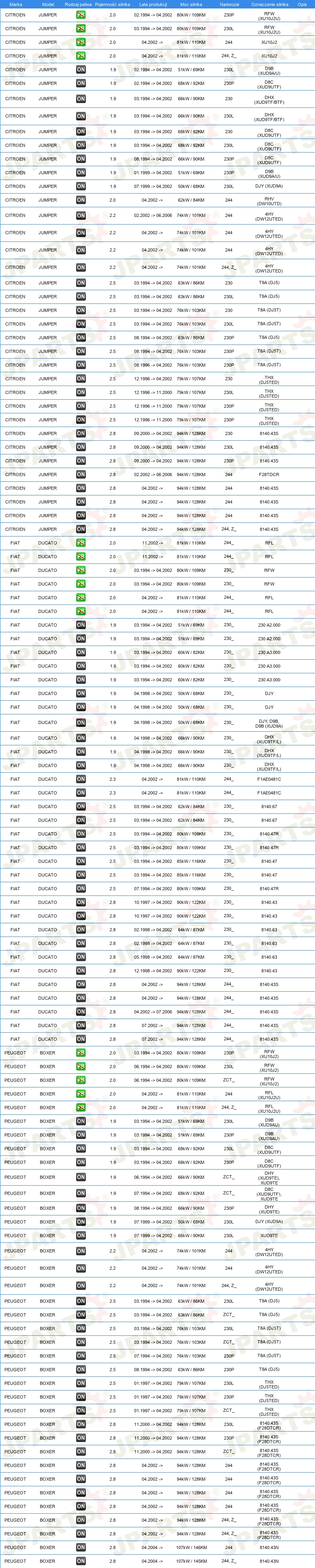Click '08.1996 -> 04.2002' date in Citroen row
Image resolution: width=315 pixels, height=1568 pixels.
point(153,365)
